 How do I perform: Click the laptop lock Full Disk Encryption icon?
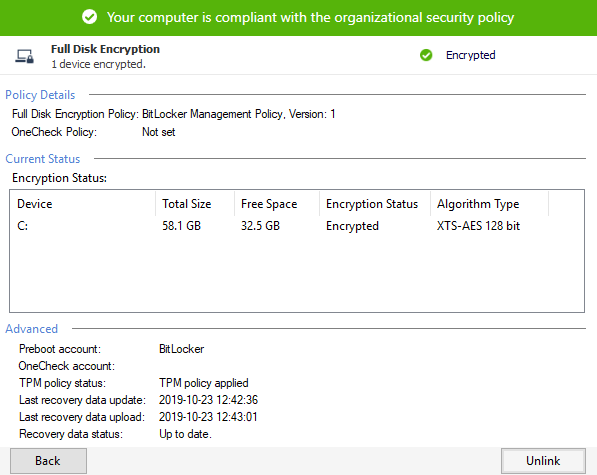click(x=24, y=56)
